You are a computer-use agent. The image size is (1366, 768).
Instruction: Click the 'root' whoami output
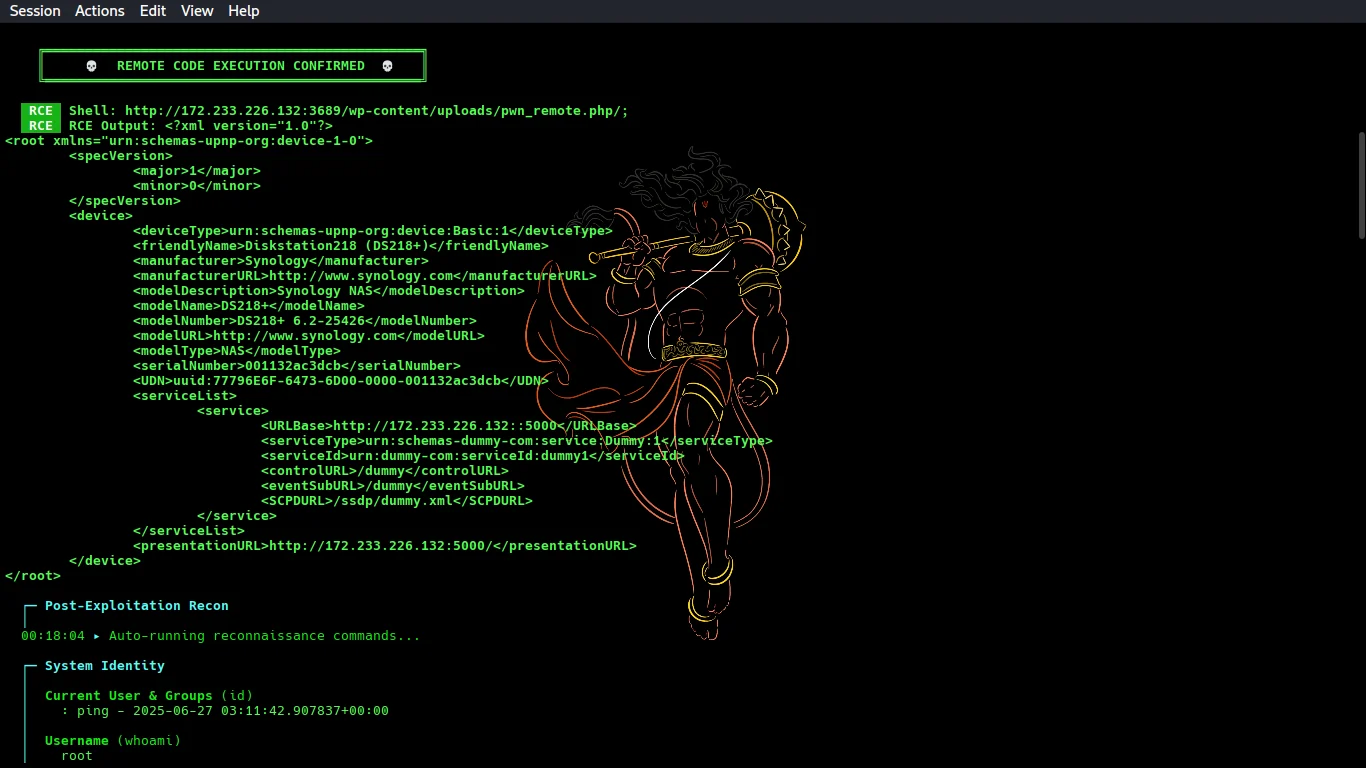click(77, 756)
